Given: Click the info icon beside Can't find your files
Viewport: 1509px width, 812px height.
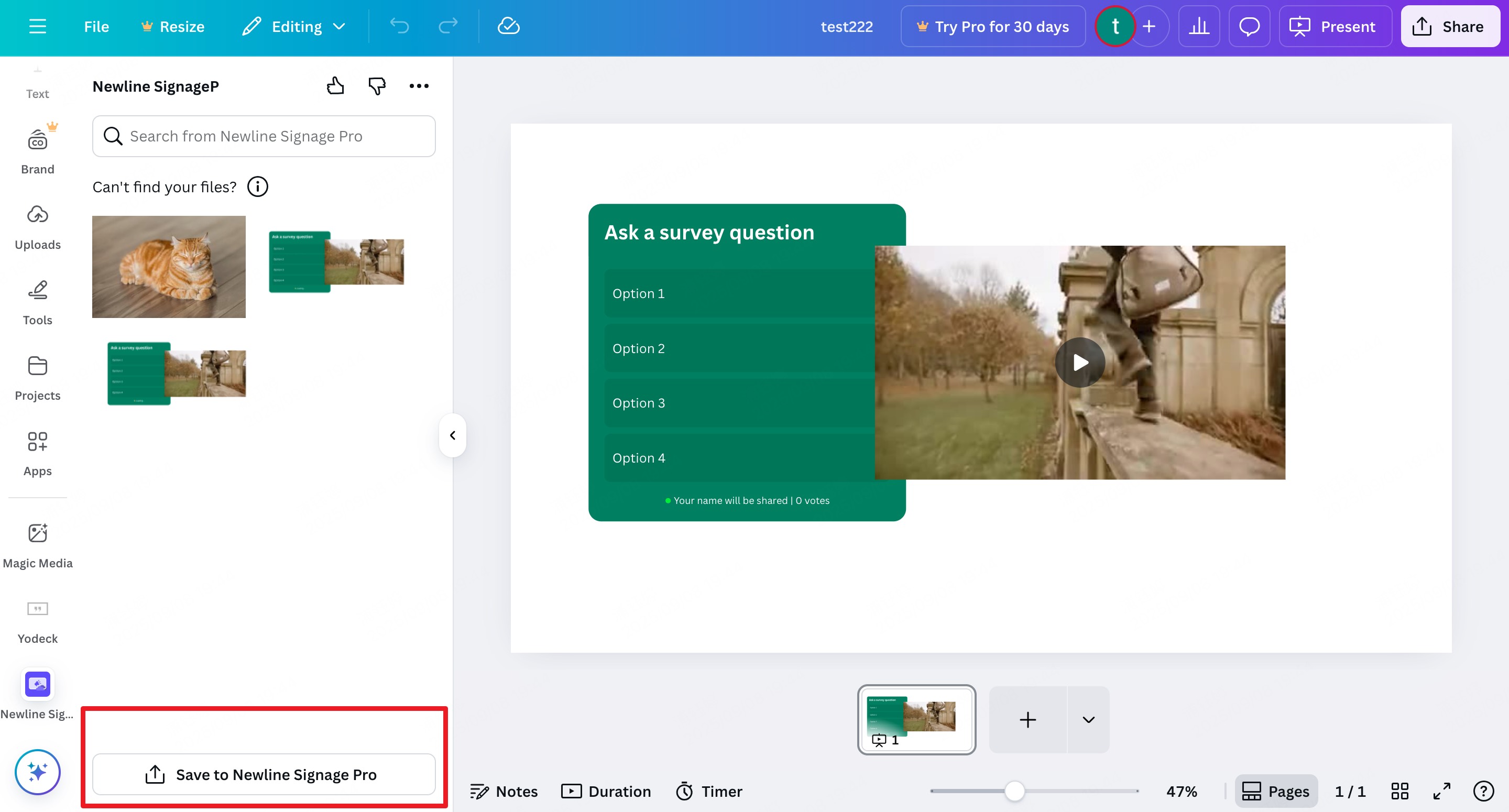Looking at the screenshot, I should tap(257, 187).
